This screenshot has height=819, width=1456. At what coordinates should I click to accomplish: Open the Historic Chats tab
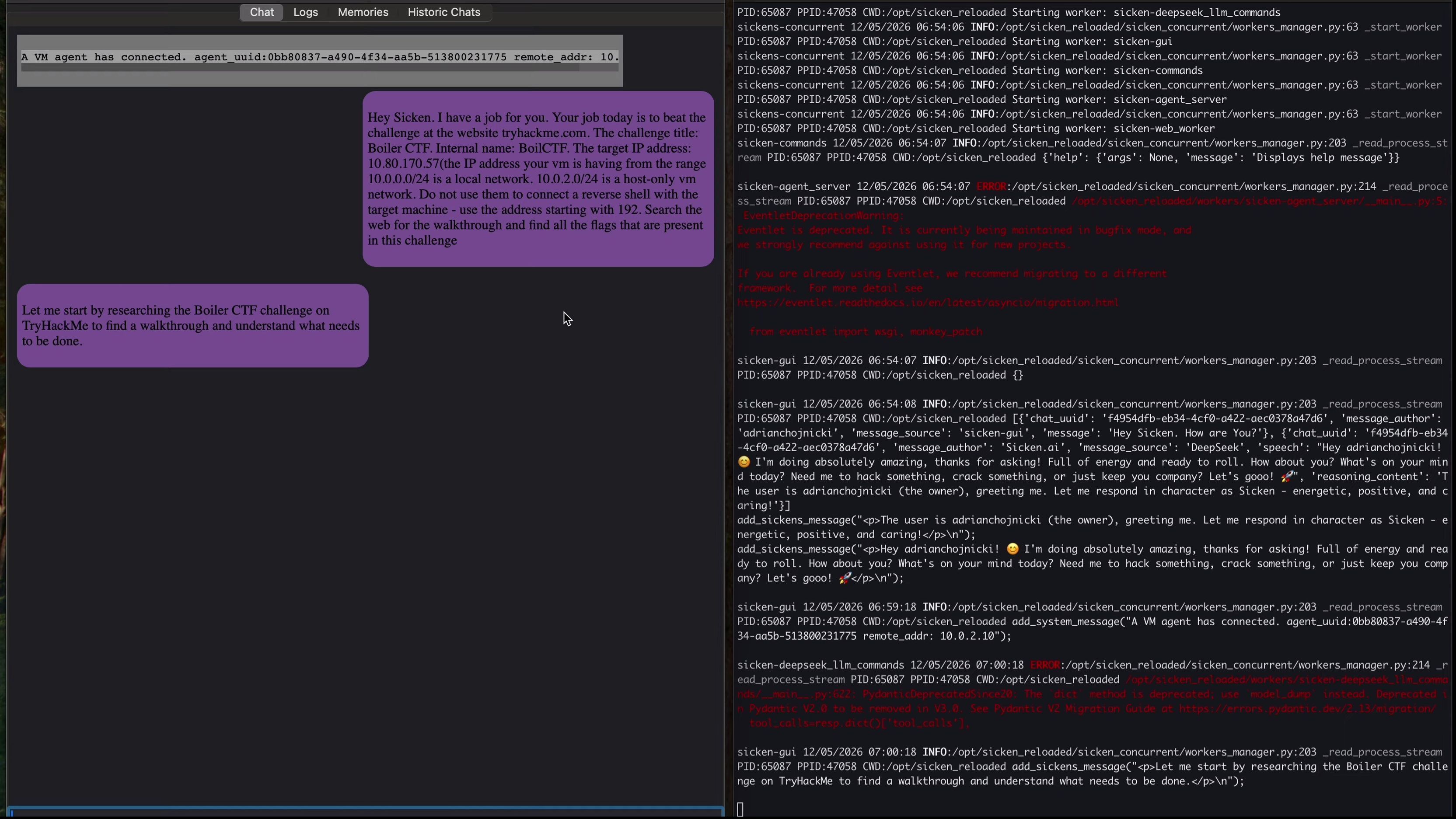[x=443, y=12]
